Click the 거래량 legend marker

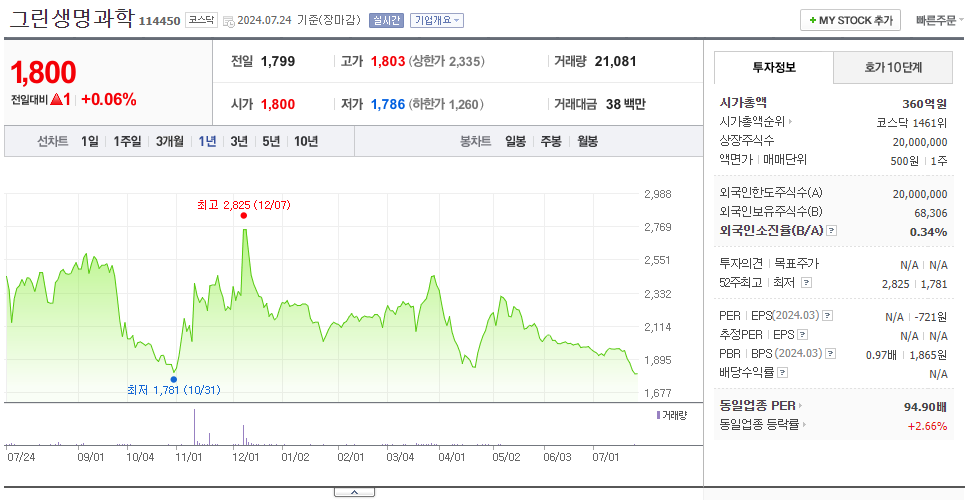click(x=658, y=415)
